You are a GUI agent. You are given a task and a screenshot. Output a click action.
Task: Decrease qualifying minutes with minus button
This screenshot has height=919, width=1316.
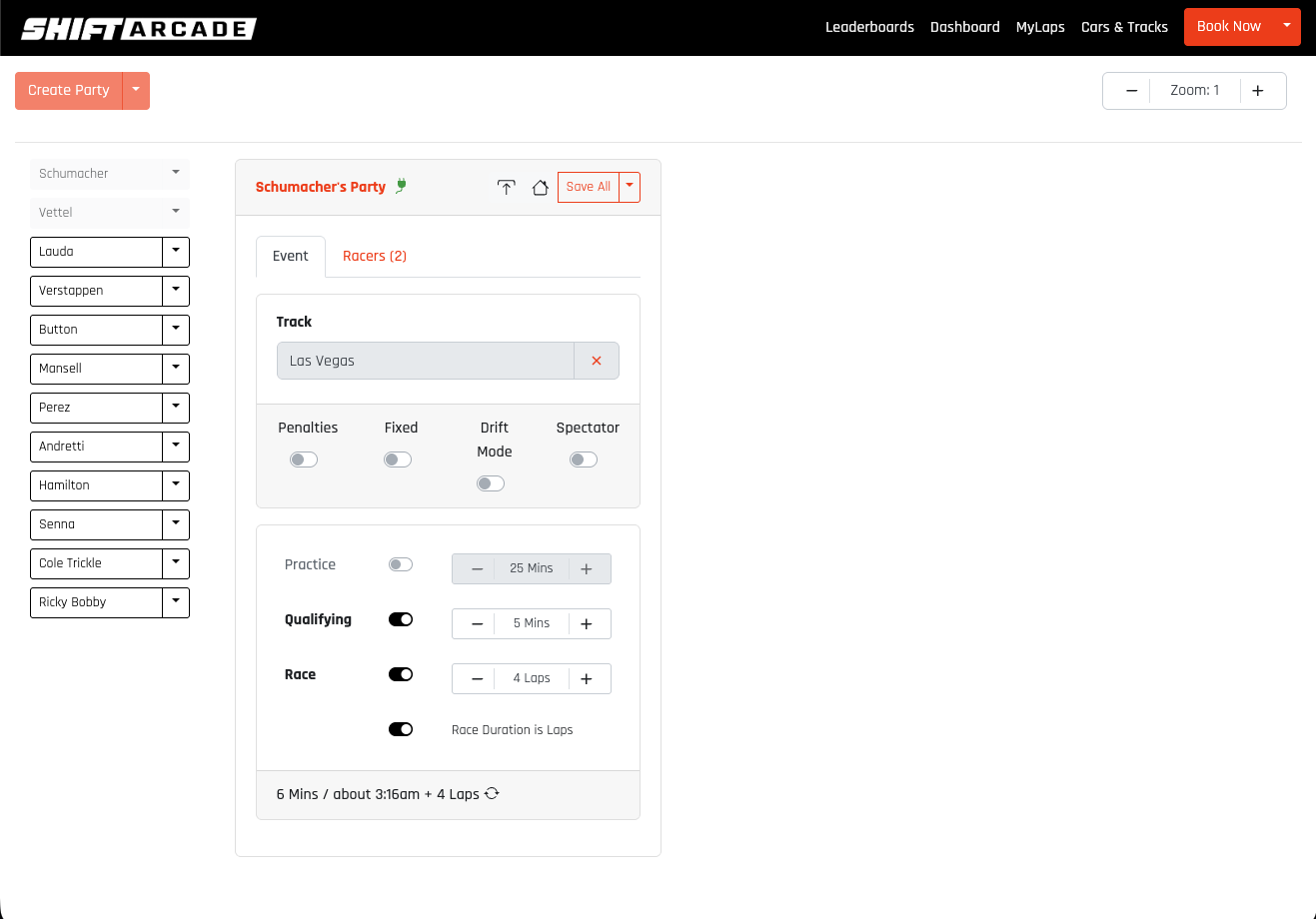(x=477, y=623)
